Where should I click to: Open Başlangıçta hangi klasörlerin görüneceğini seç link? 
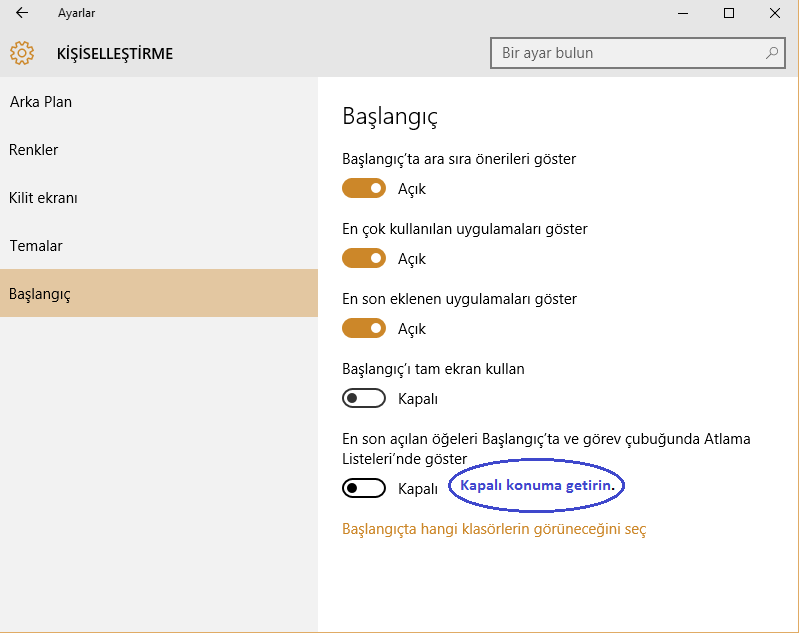494,529
